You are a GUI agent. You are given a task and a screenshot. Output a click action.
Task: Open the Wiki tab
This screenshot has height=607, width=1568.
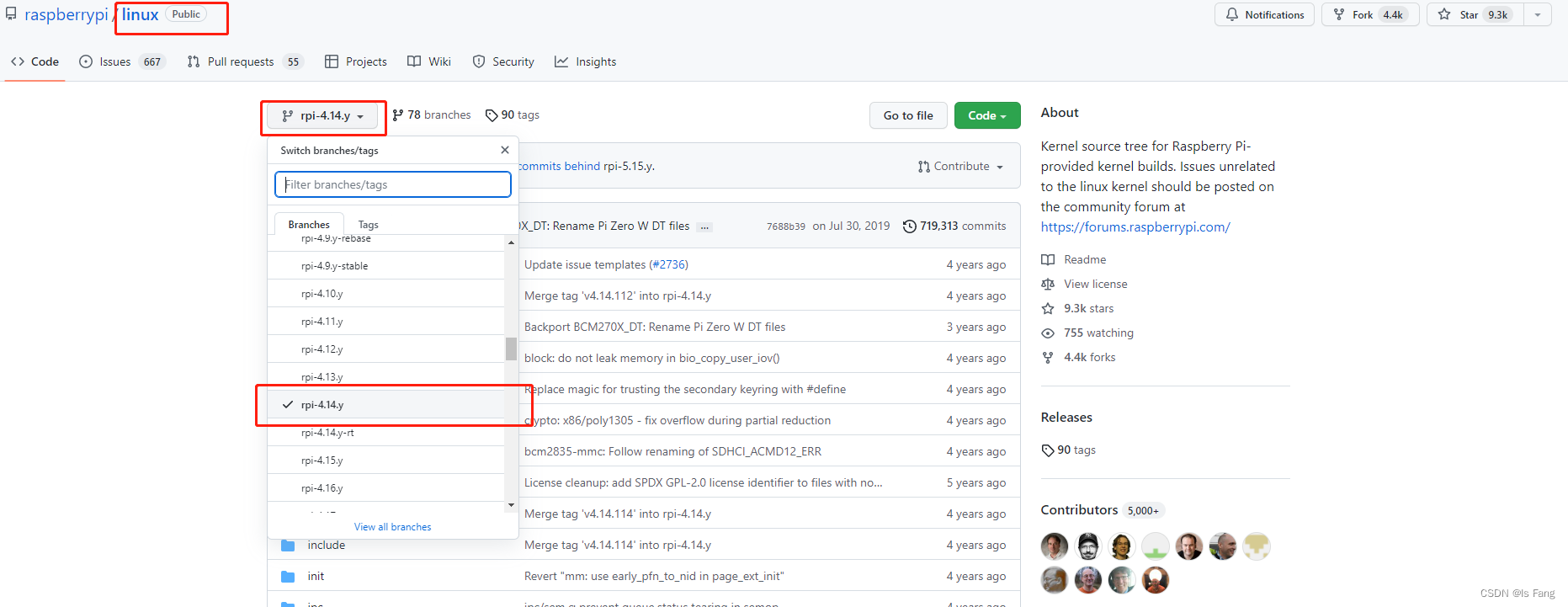click(x=429, y=61)
